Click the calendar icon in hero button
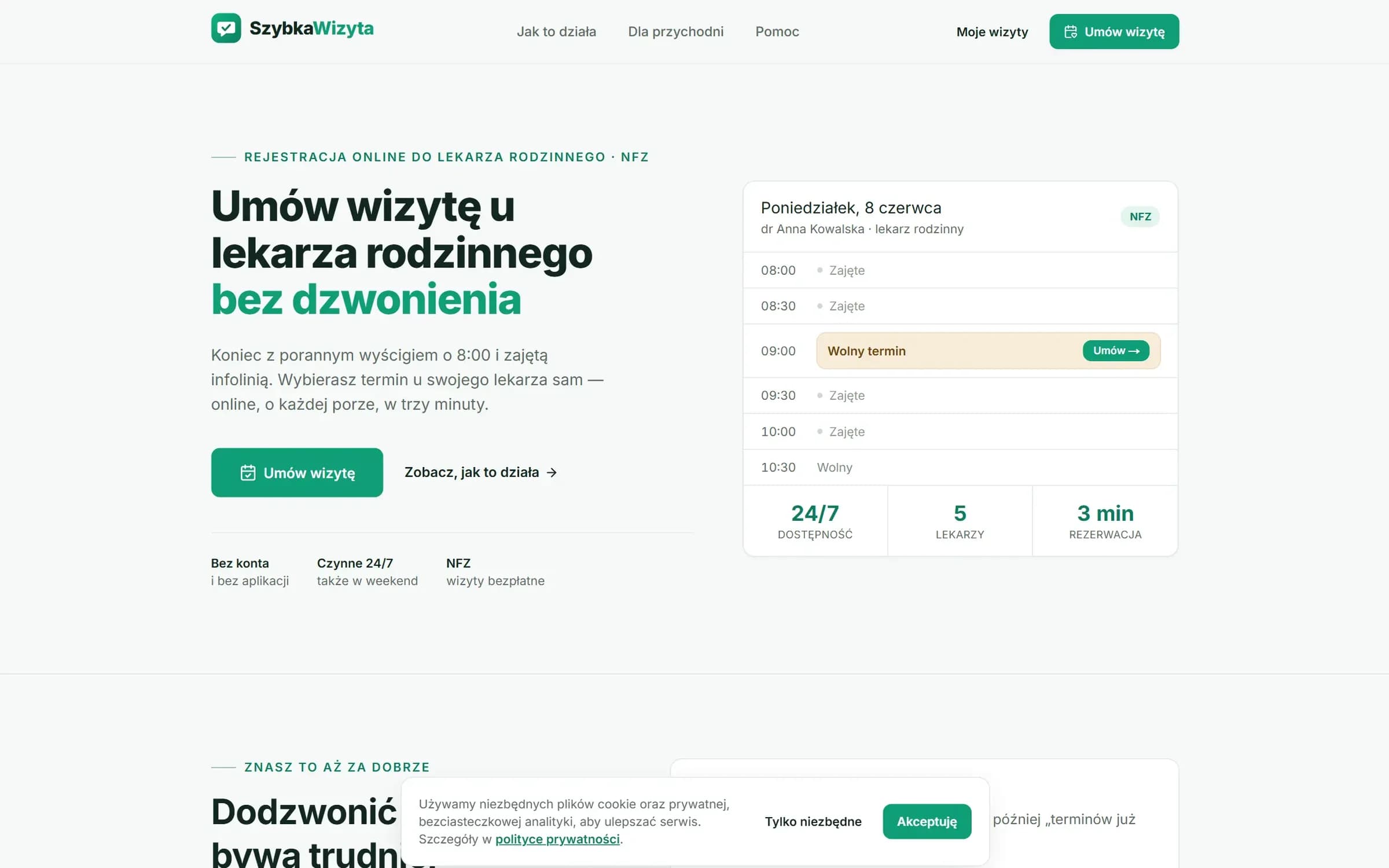Image resolution: width=1389 pixels, height=868 pixels. [248, 473]
